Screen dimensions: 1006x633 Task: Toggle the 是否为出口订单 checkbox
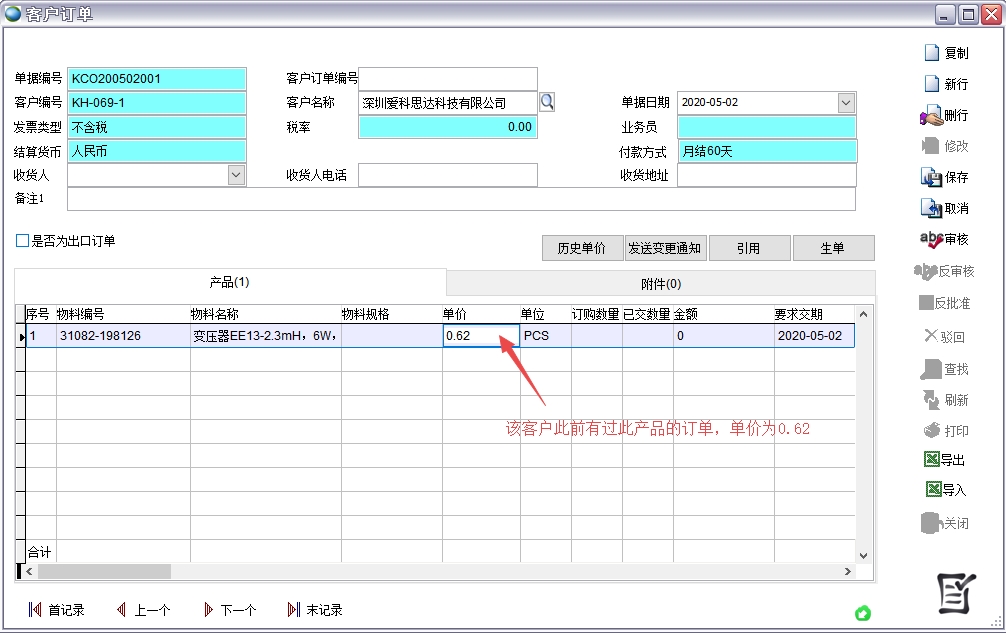23,241
